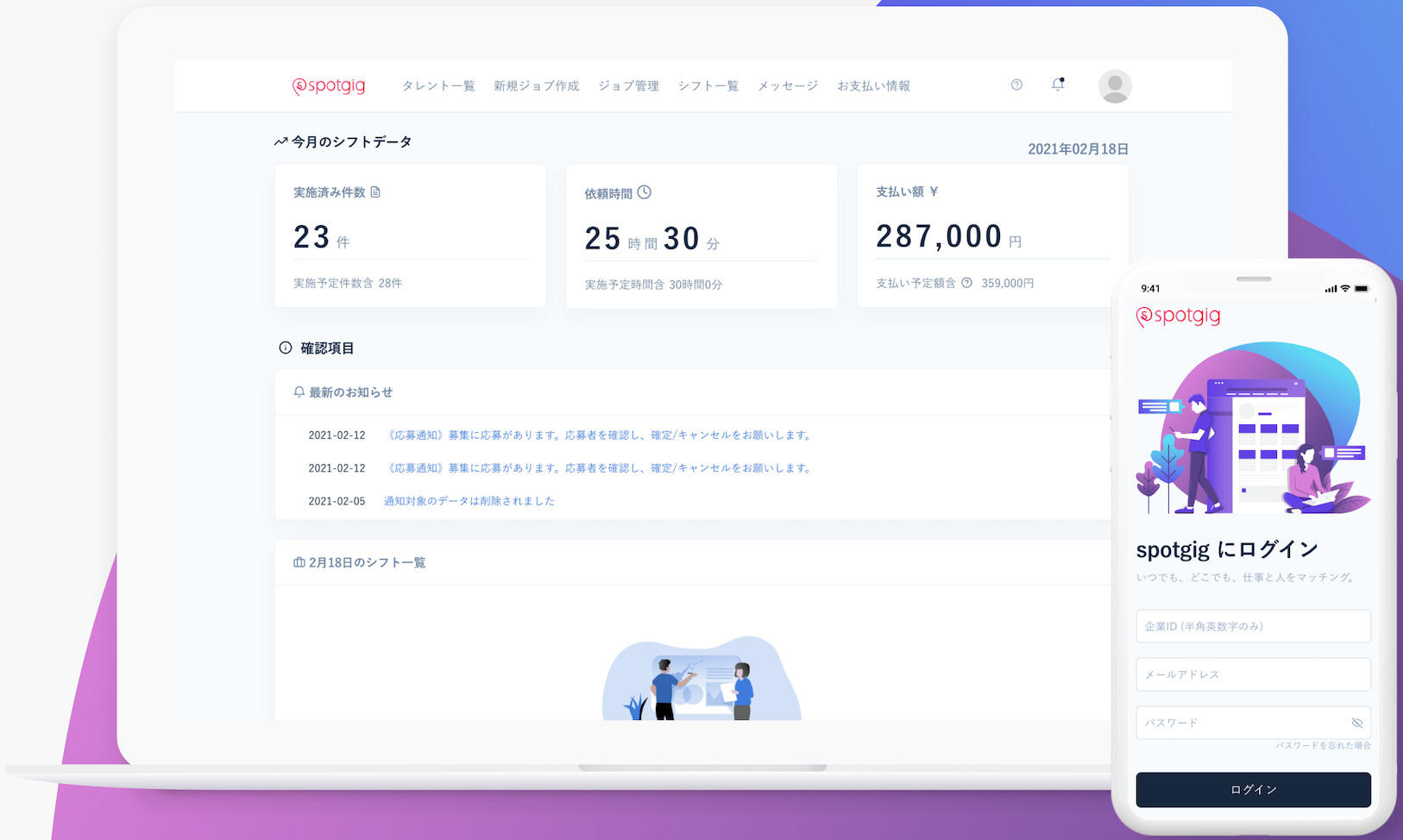Click the spotgig logo in header

[329, 85]
